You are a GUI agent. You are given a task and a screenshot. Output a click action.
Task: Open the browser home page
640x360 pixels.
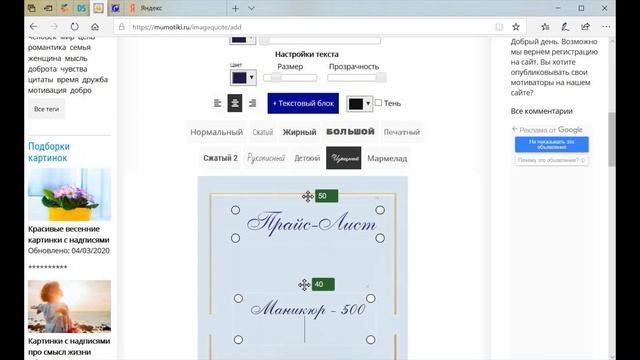point(95,27)
